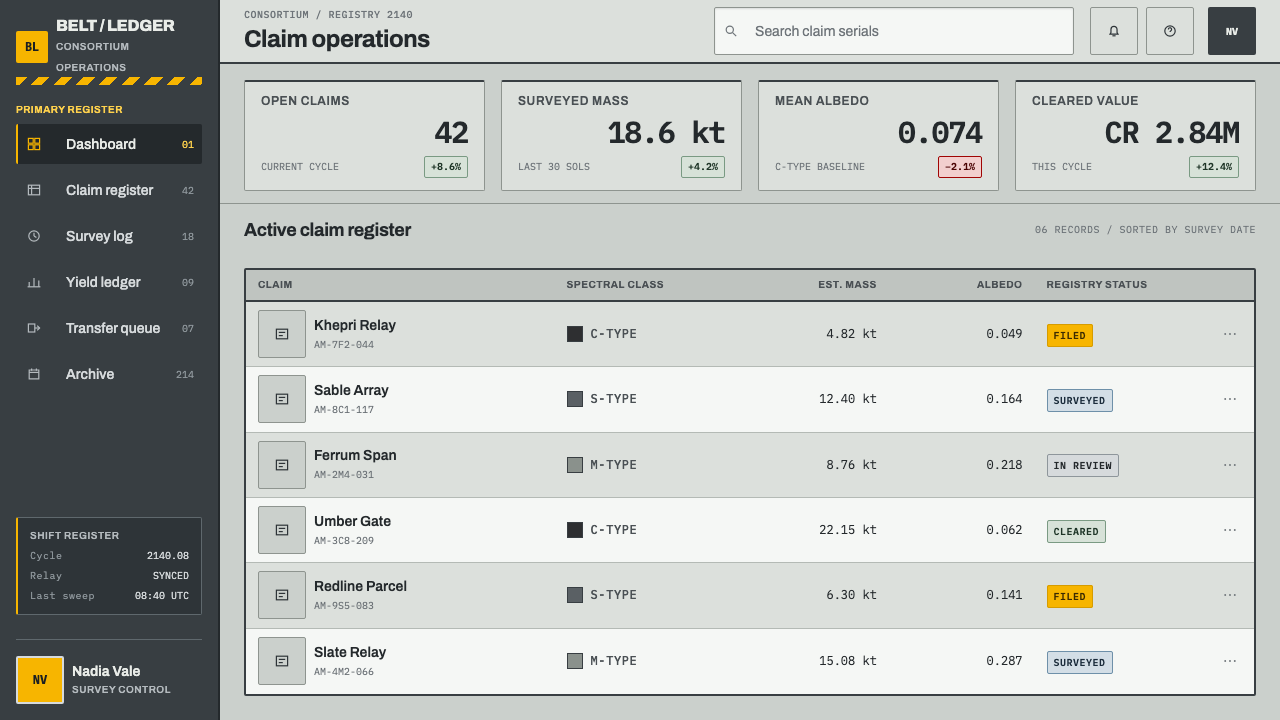
Task: Click the help question mark icon
Action: click(x=1170, y=31)
